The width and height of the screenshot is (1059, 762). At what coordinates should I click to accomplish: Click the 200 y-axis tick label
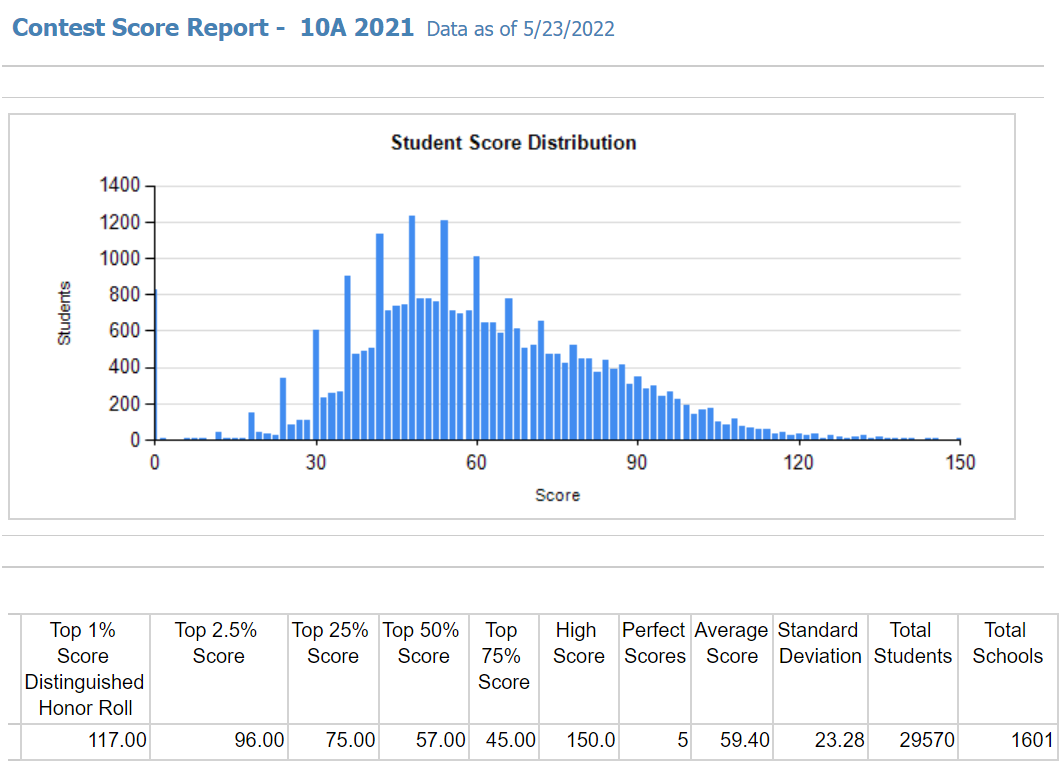[124, 403]
